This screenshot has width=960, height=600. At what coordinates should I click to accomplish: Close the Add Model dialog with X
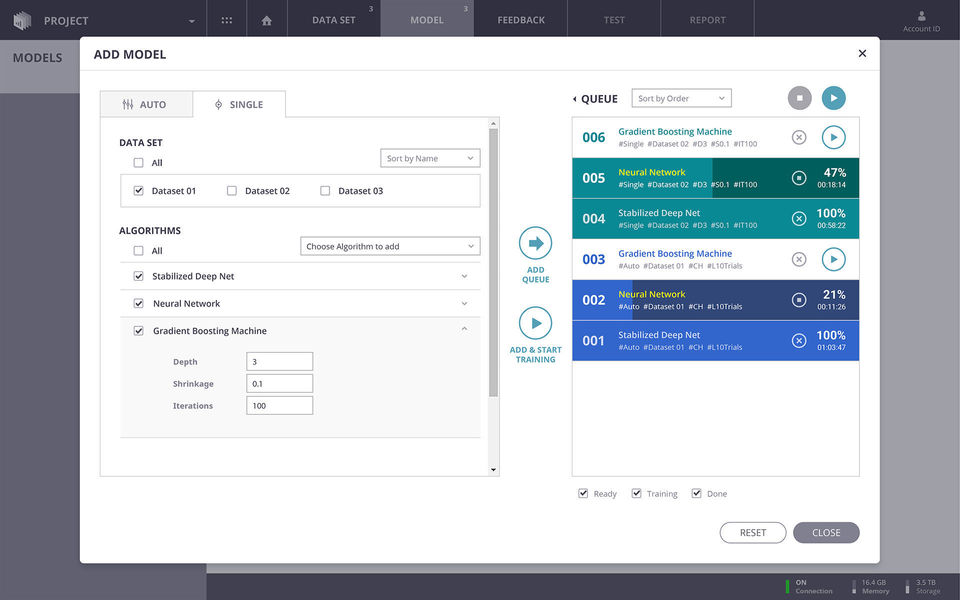(862, 53)
